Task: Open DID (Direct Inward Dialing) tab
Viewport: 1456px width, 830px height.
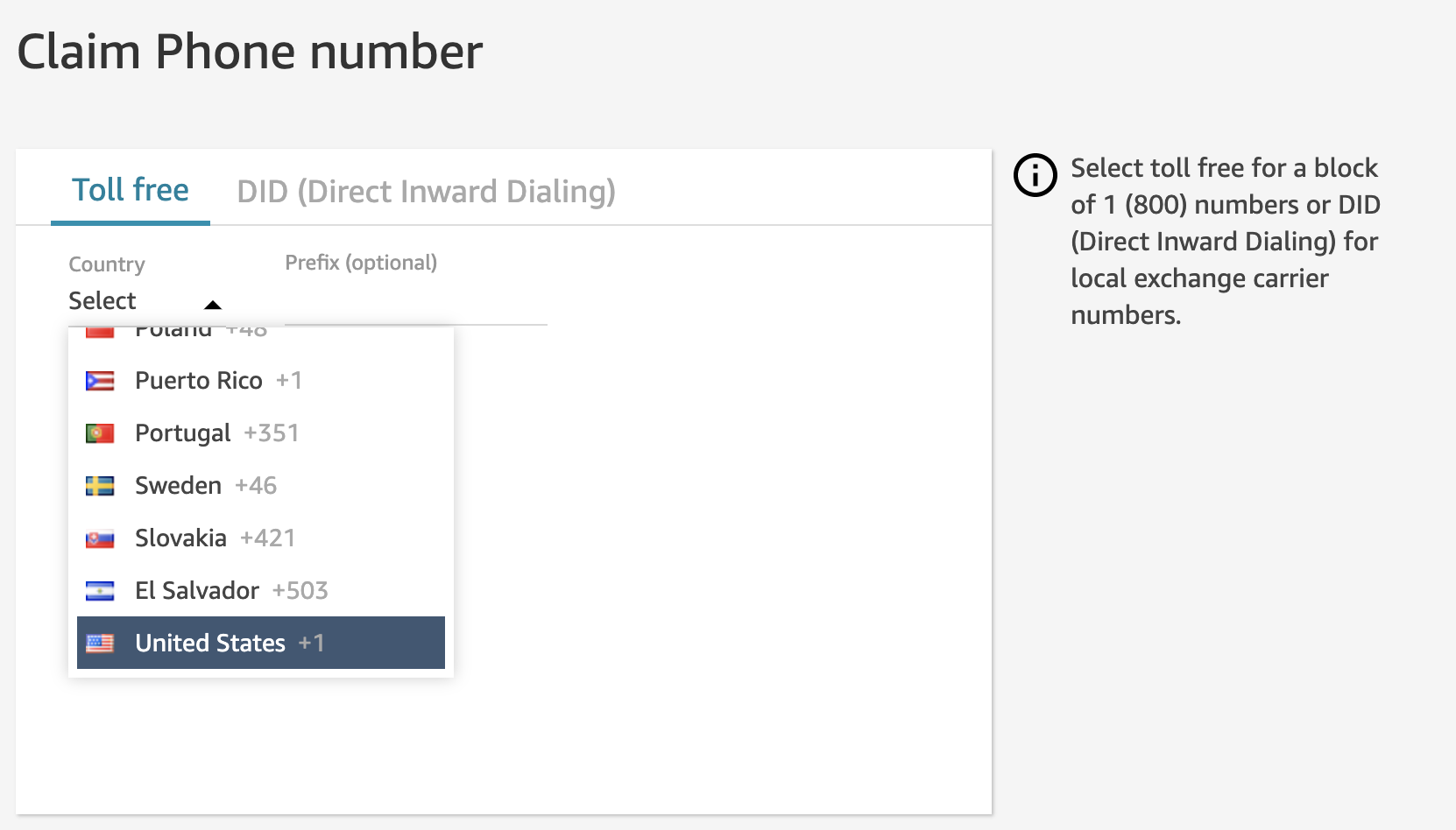Action: (426, 191)
